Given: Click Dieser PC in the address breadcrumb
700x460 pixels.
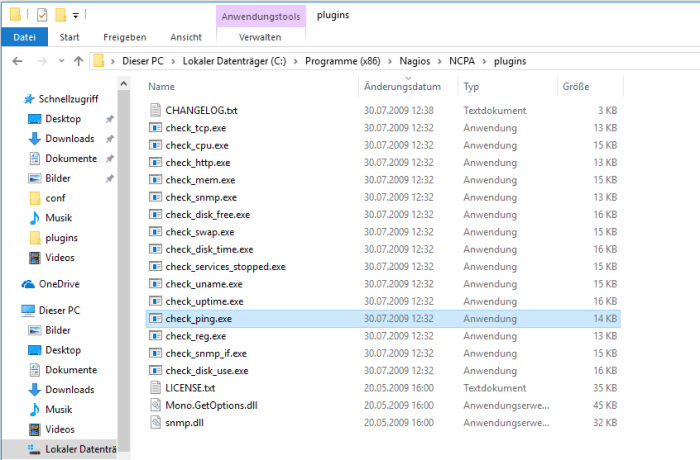Looking at the screenshot, I should pyautogui.click(x=143, y=61).
